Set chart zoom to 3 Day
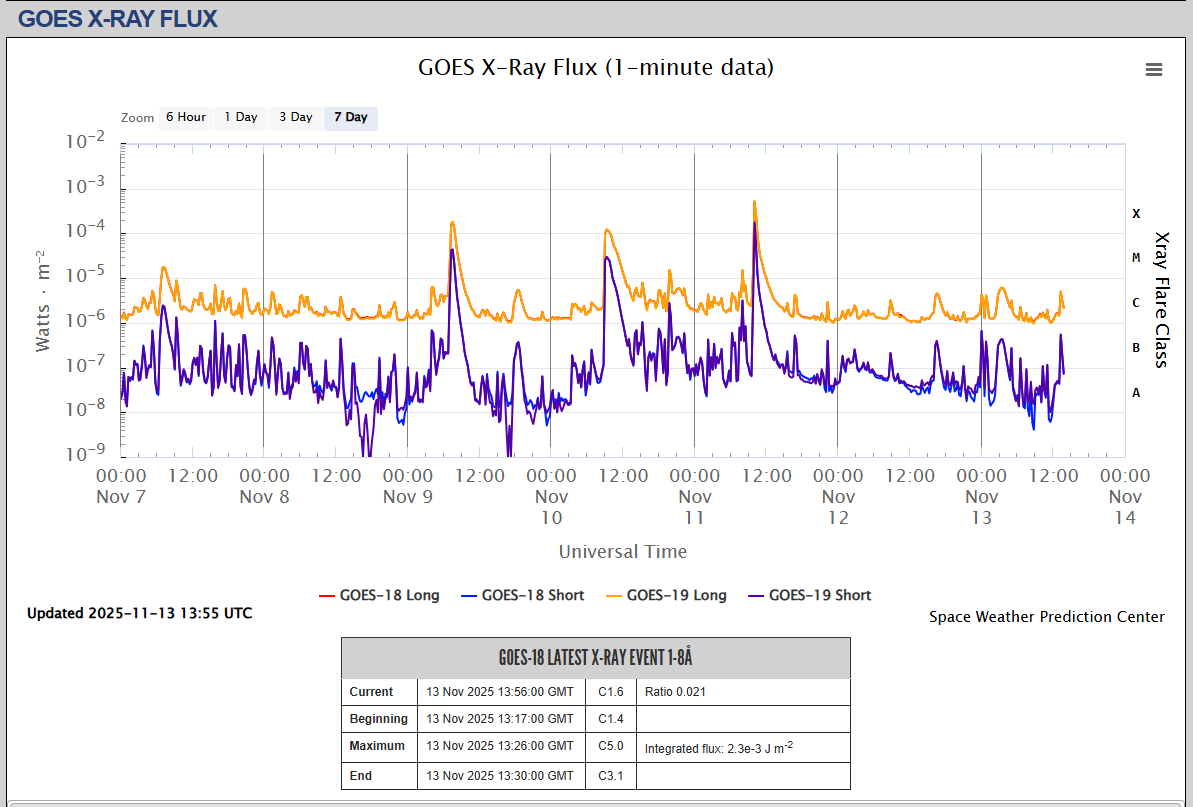 pos(295,118)
